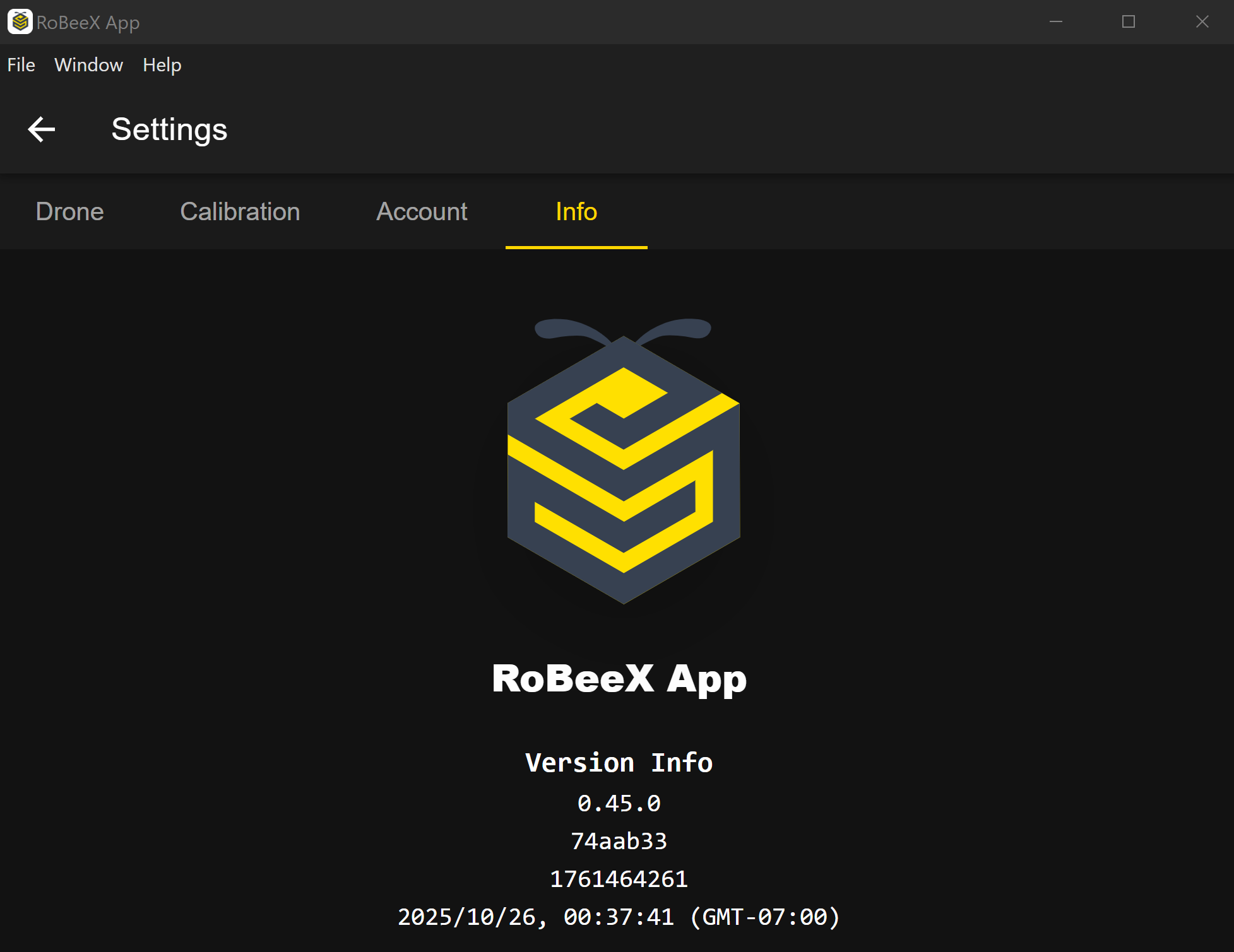
Task: Maximize the RoBeeX App window
Action: point(1129,22)
